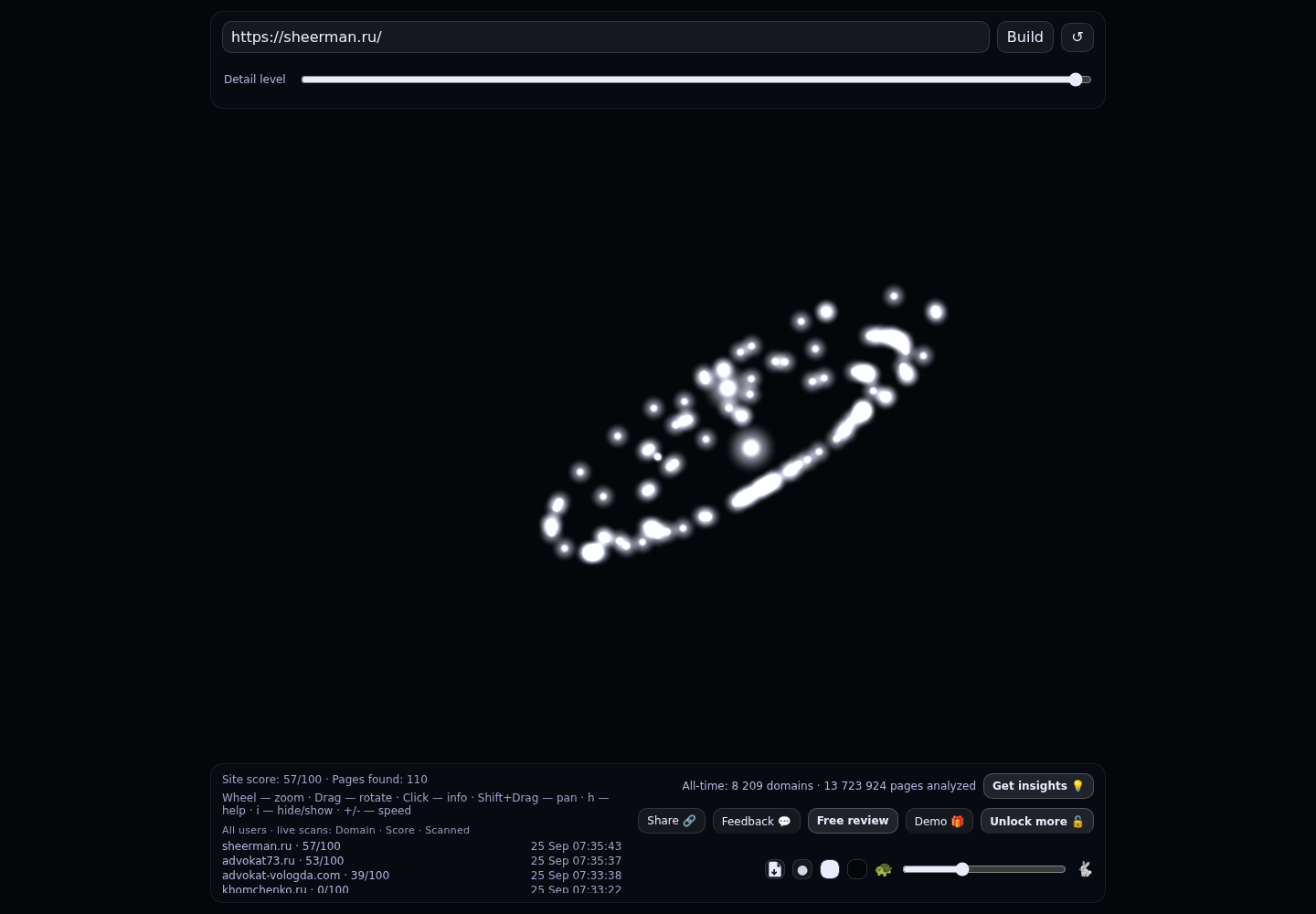
Task: Select the white background color swatch
Action: tap(830, 869)
